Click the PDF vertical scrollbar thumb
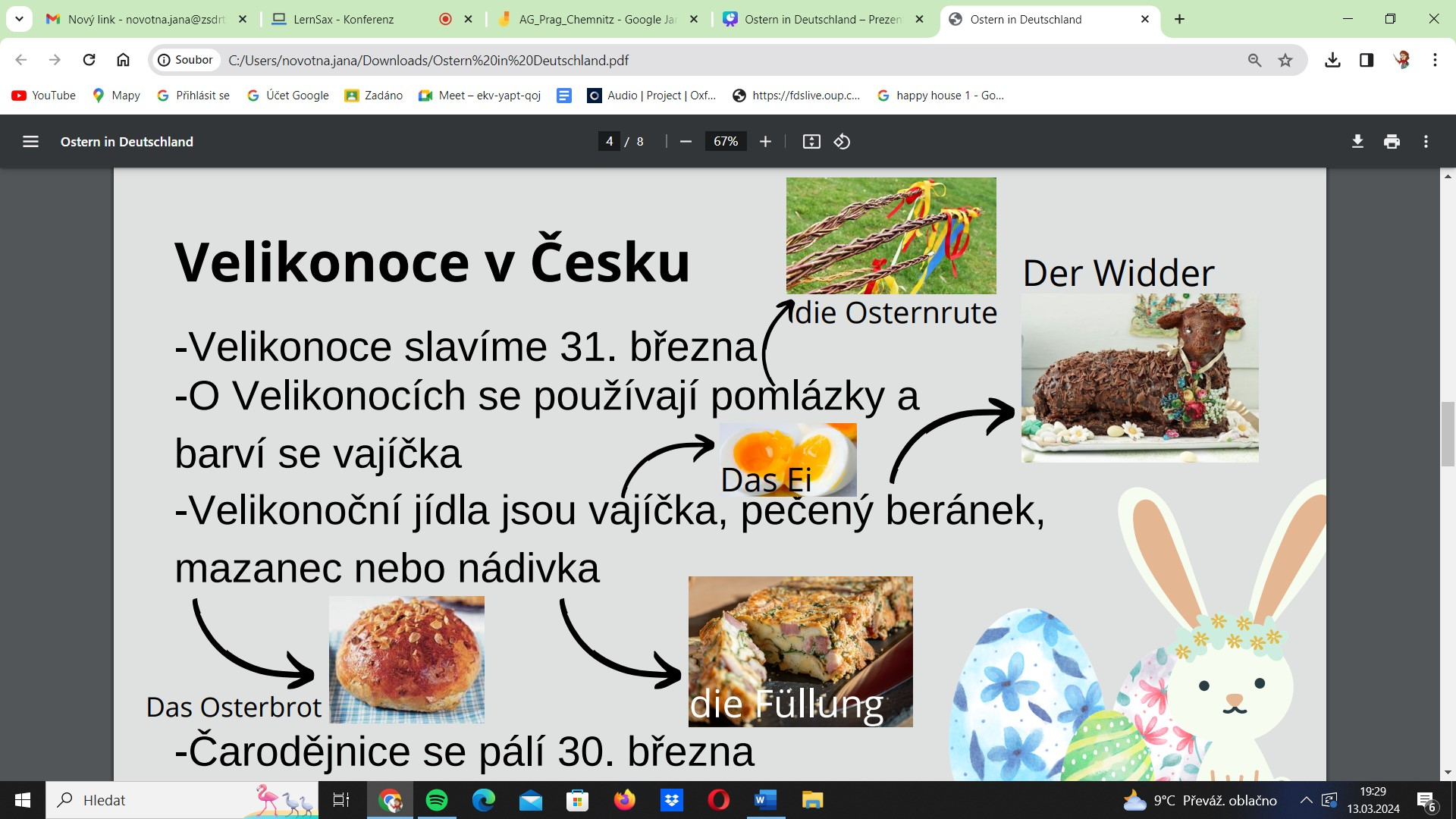The height and width of the screenshot is (819, 1456). click(x=1448, y=435)
